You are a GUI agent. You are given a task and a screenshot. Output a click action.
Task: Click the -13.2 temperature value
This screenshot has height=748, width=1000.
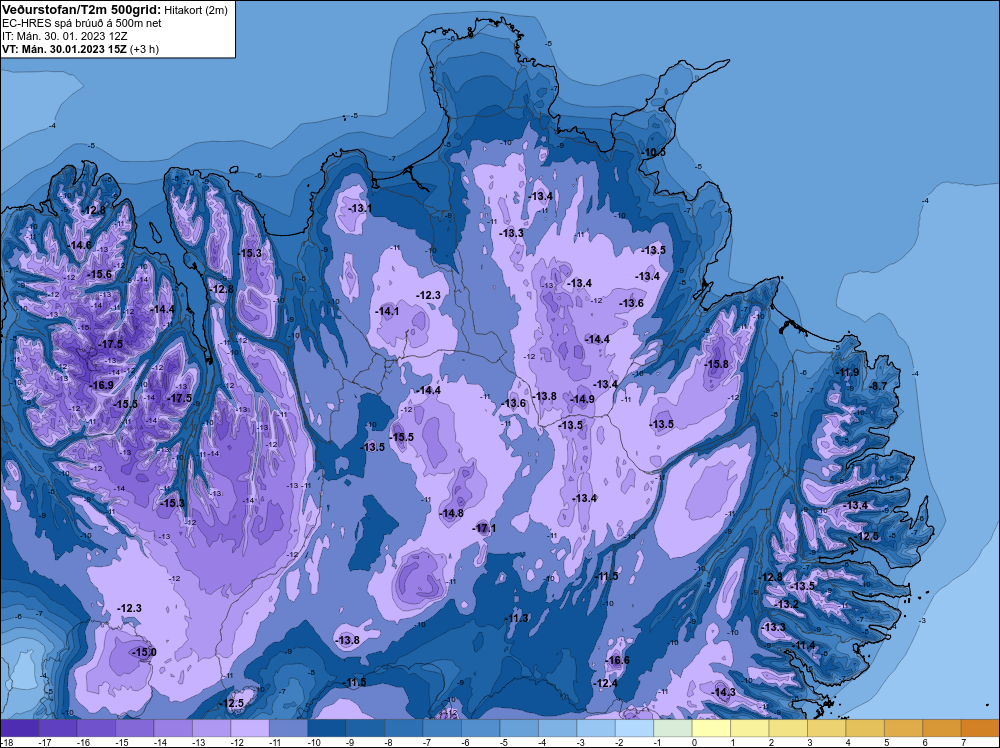click(x=787, y=604)
